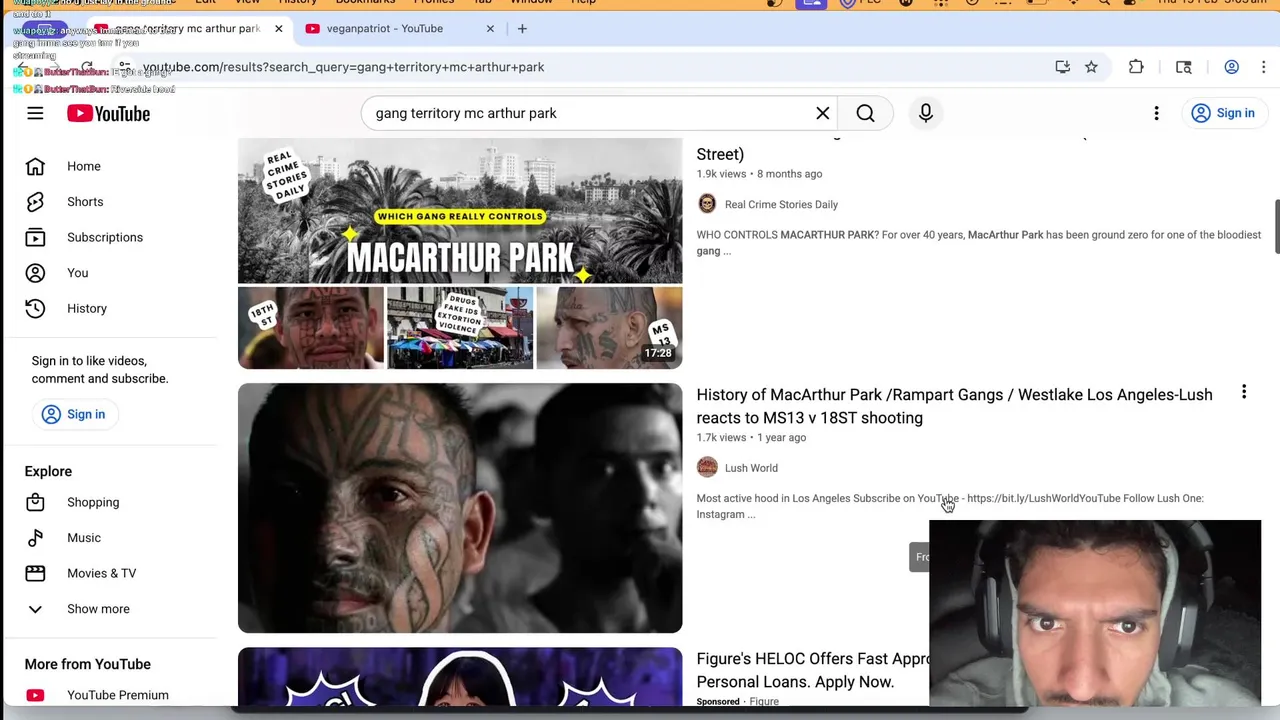Open Music under Explore
The height and width of the screenshot is (720, 1280).
coord(83,538)
